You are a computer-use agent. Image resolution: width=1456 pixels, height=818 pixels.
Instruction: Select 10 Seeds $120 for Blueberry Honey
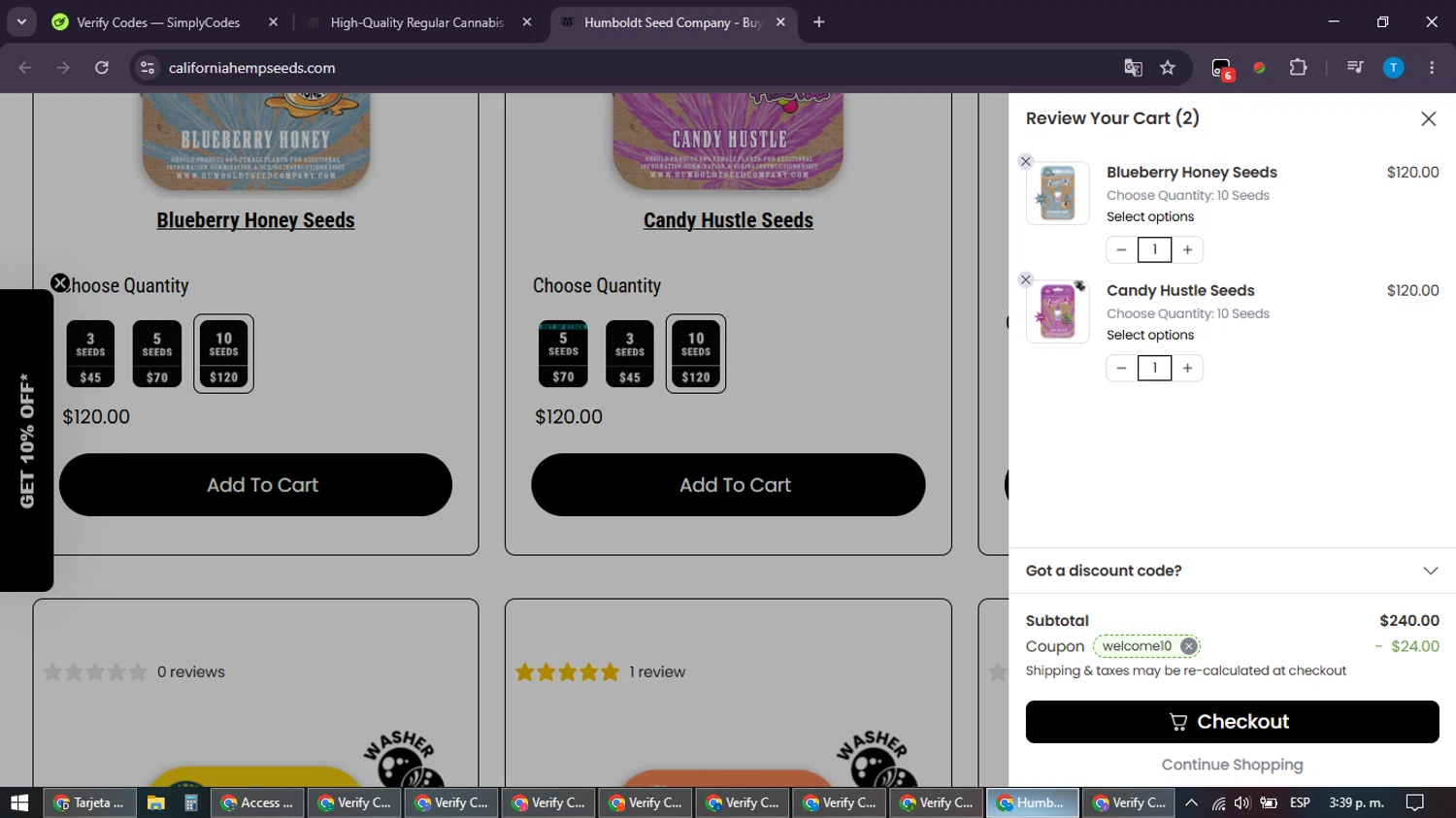click(224, 354)
